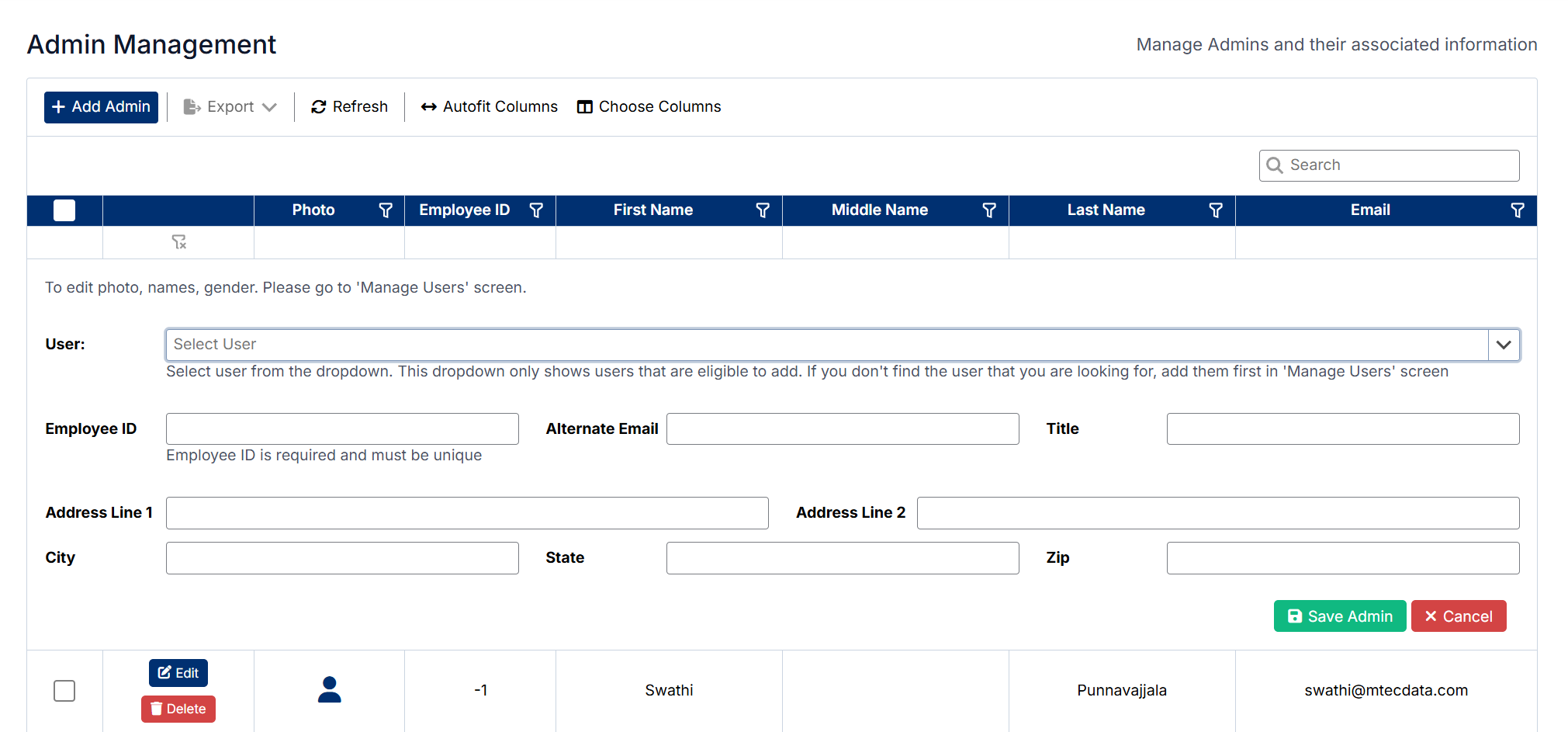
Task: Open the Middle Name column filter
Action: pyautogui.click(x=988, y=210)
